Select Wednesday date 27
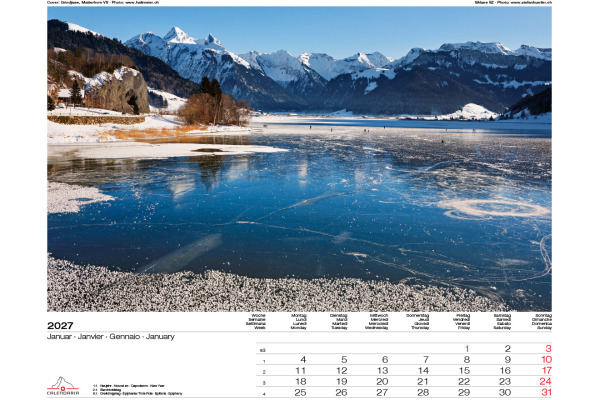This screenshot has height=400, width=600. (x=383, y=393)
